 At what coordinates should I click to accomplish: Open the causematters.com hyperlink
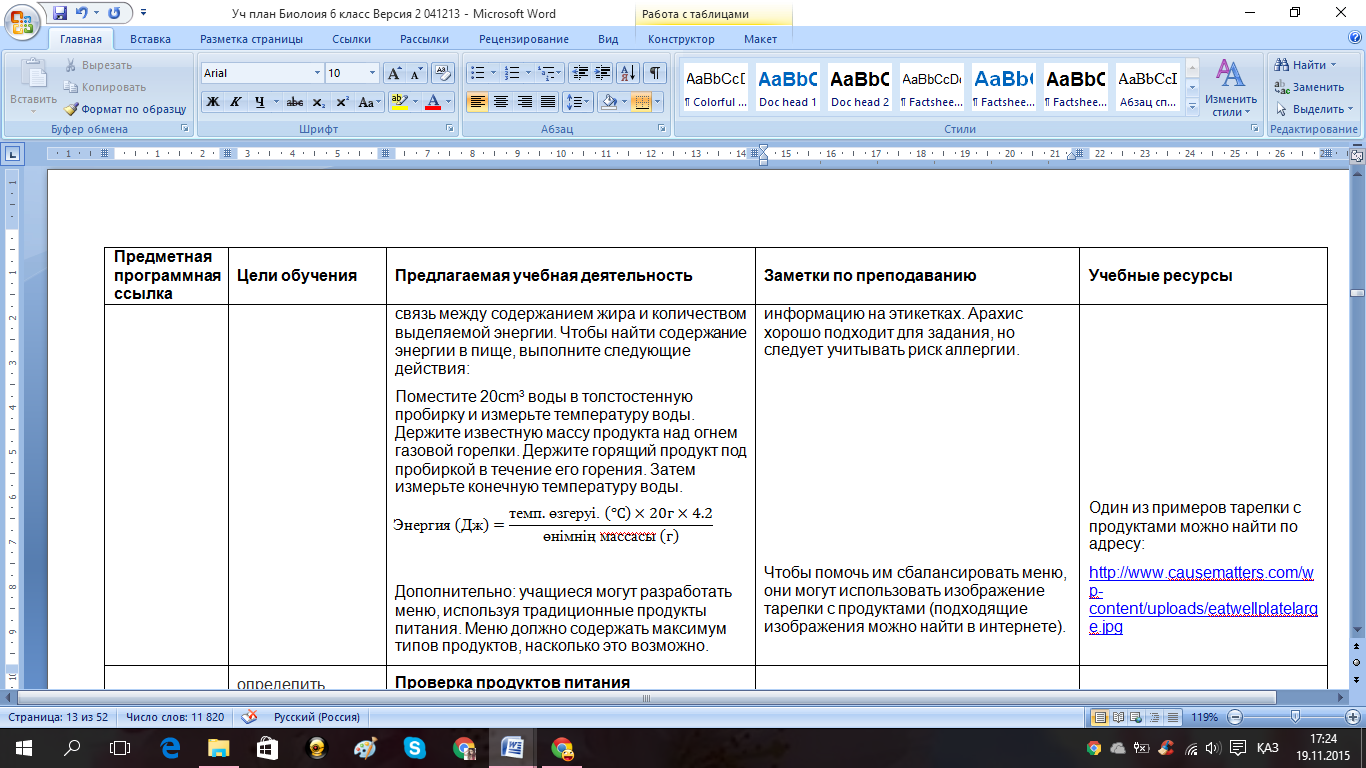1203,600
